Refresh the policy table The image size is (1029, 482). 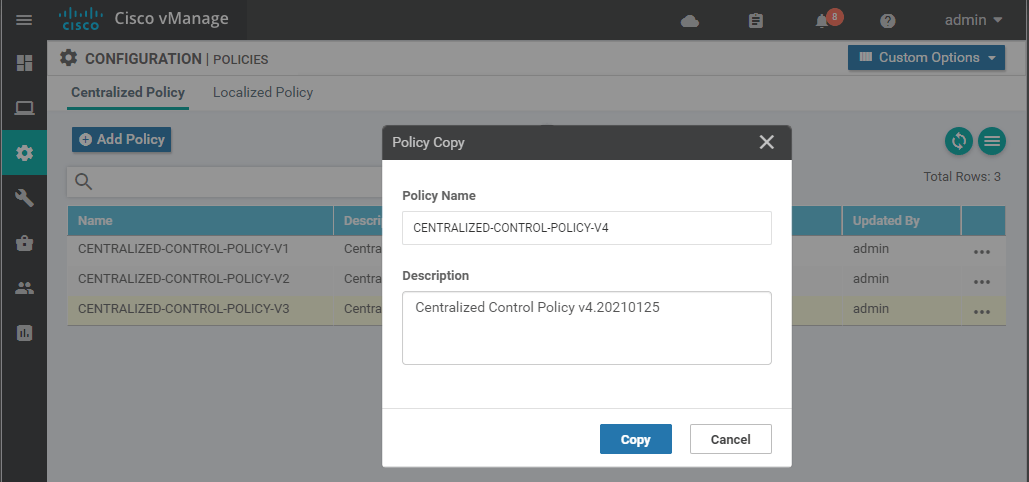[x=959, y=141]
